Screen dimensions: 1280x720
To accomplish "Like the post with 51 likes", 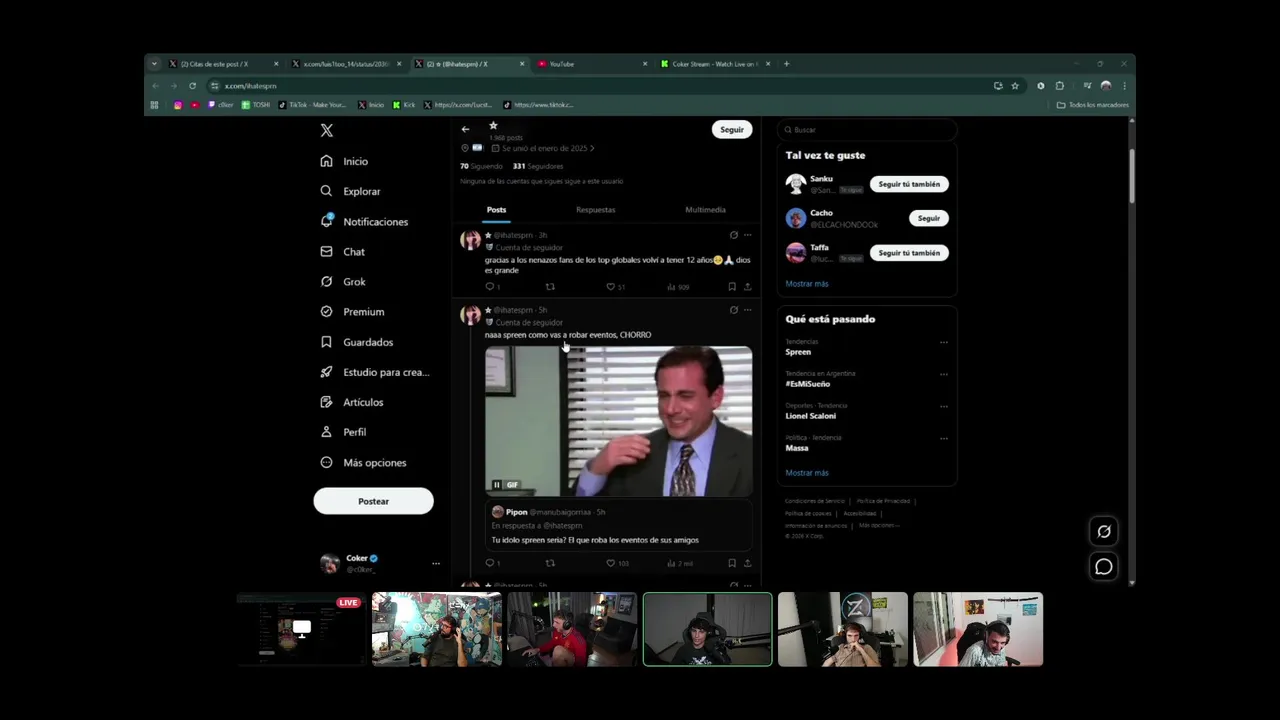I will pyautogui.click(x=611, y=287).
